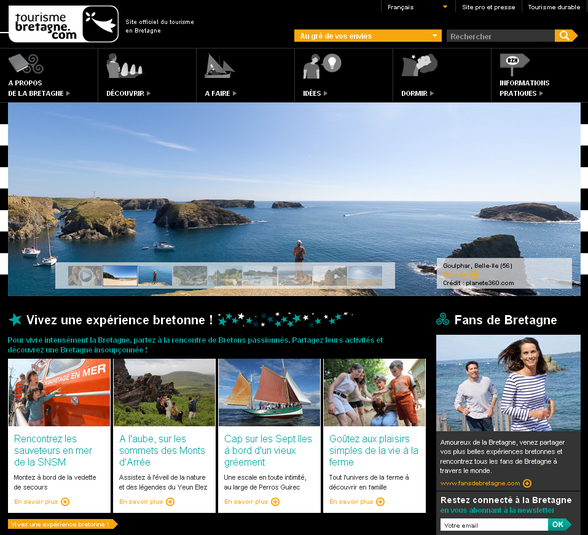This screenshot has height=535, width=588.
Task: Select the person on cliff slideshow thumbnail
Action: tap(155, 276)
